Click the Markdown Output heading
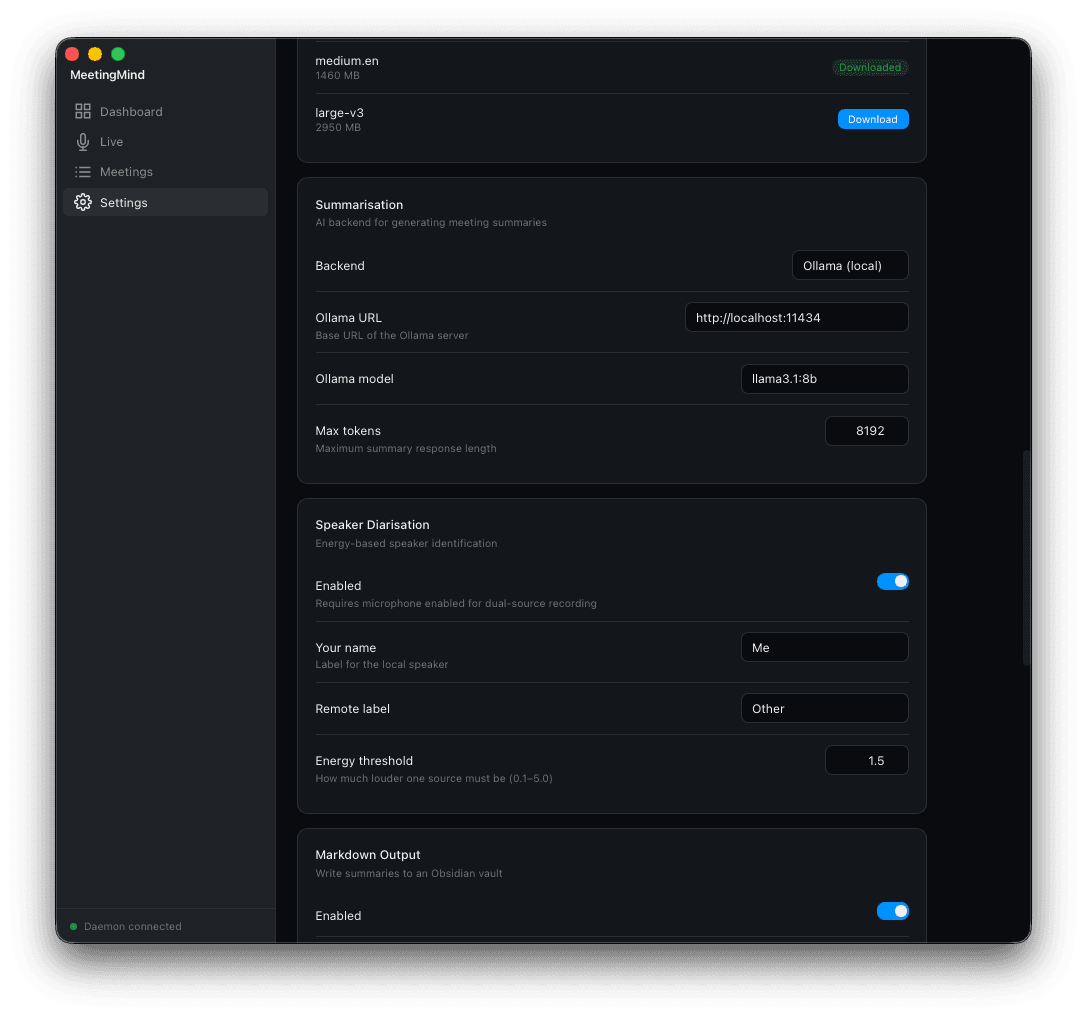Image resolution: width=1087 pixels, height=1017 pixels. [x=367, y=855]
